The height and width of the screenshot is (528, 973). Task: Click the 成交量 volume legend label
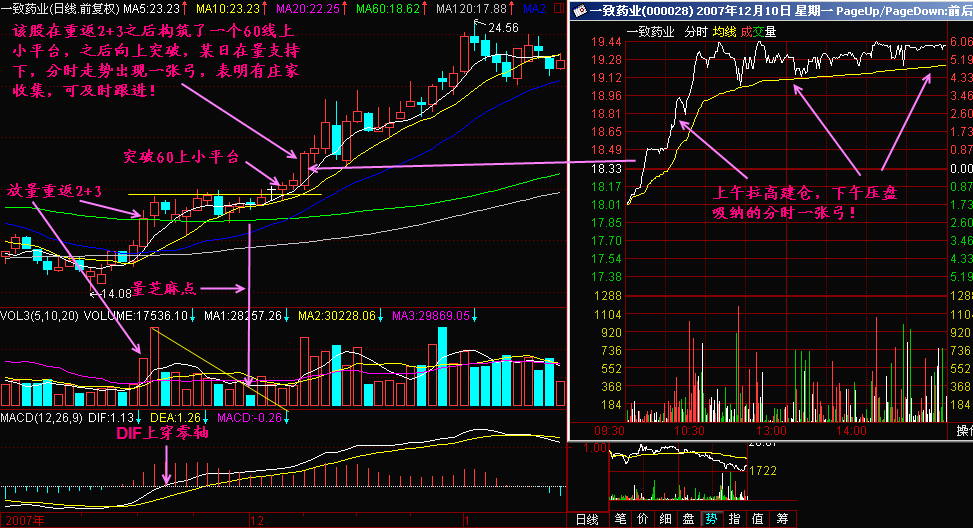pos(758,32)
